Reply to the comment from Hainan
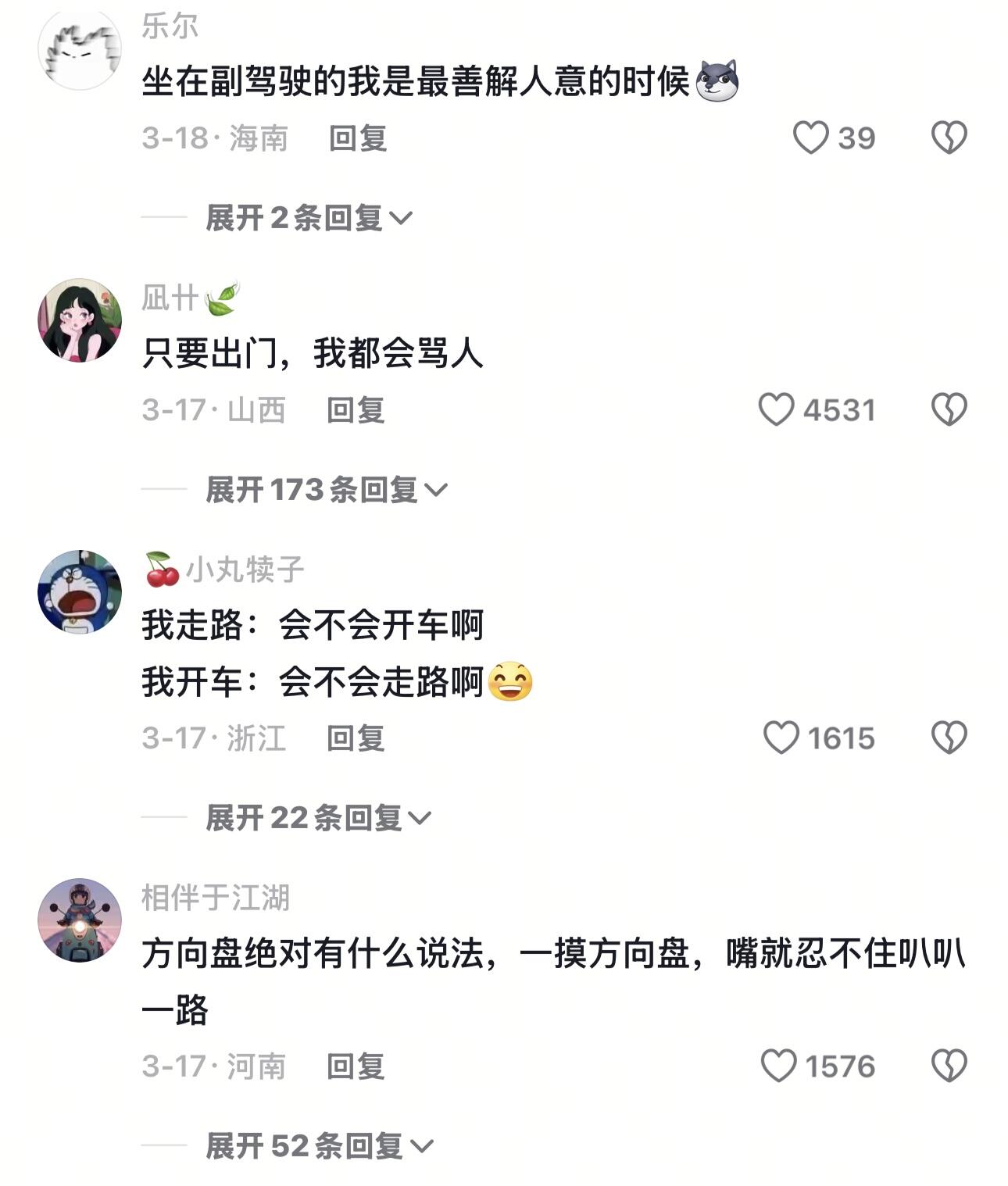The width and height of the screenshot is (1008, 1186). [x=358, y=138]
